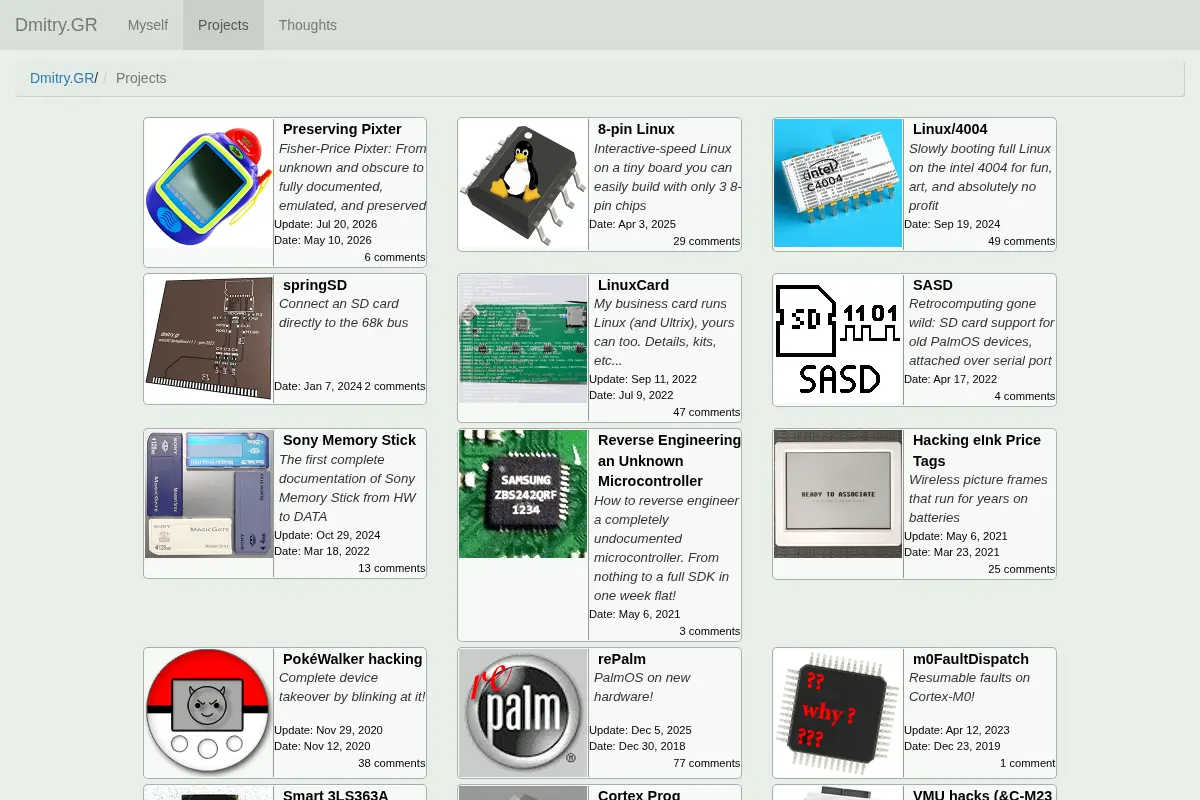Open the PokéWalker hacking project title

click(x=352, y=659)
